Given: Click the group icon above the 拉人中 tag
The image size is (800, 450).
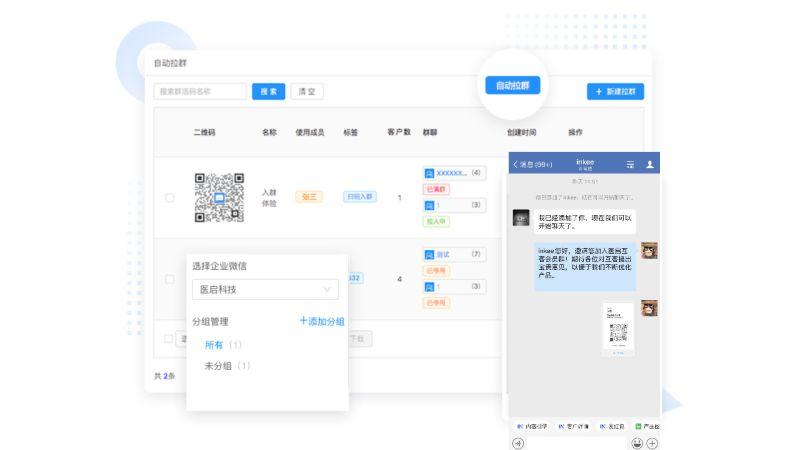Looking at the screenshot, I should tap(429, 205).
